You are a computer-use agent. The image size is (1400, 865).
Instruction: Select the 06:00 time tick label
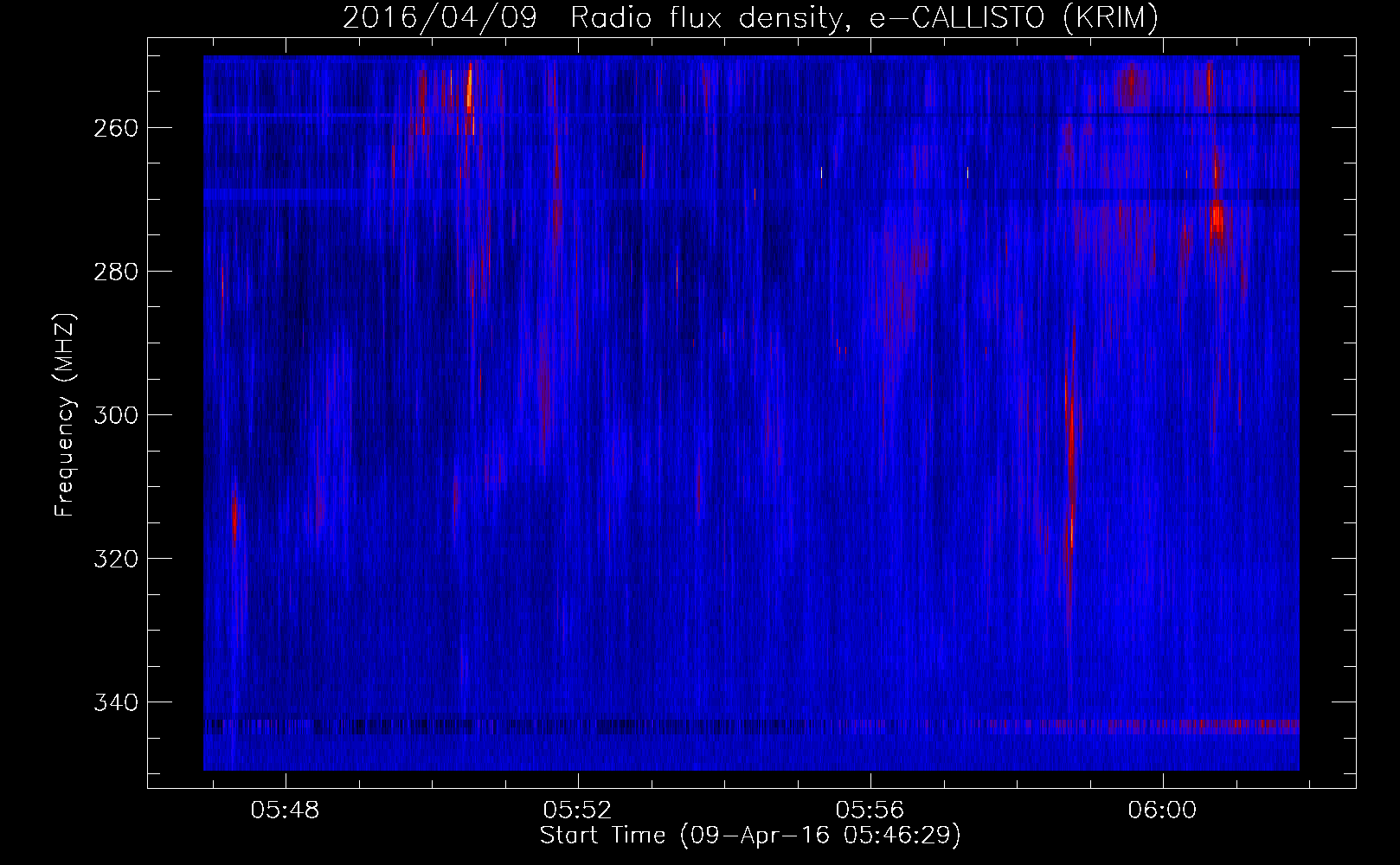[1162, 811]
